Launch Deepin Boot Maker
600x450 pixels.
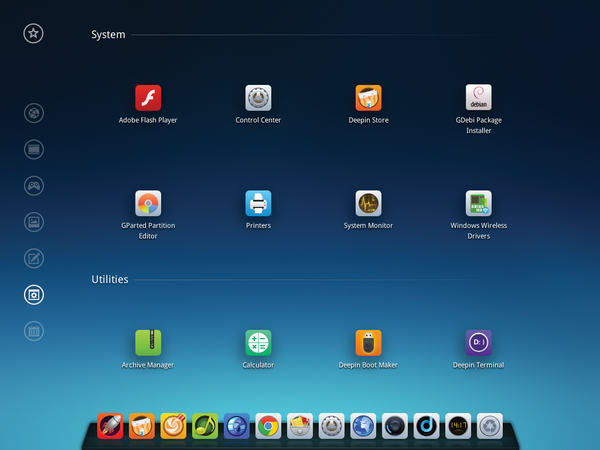click(368, 343)
